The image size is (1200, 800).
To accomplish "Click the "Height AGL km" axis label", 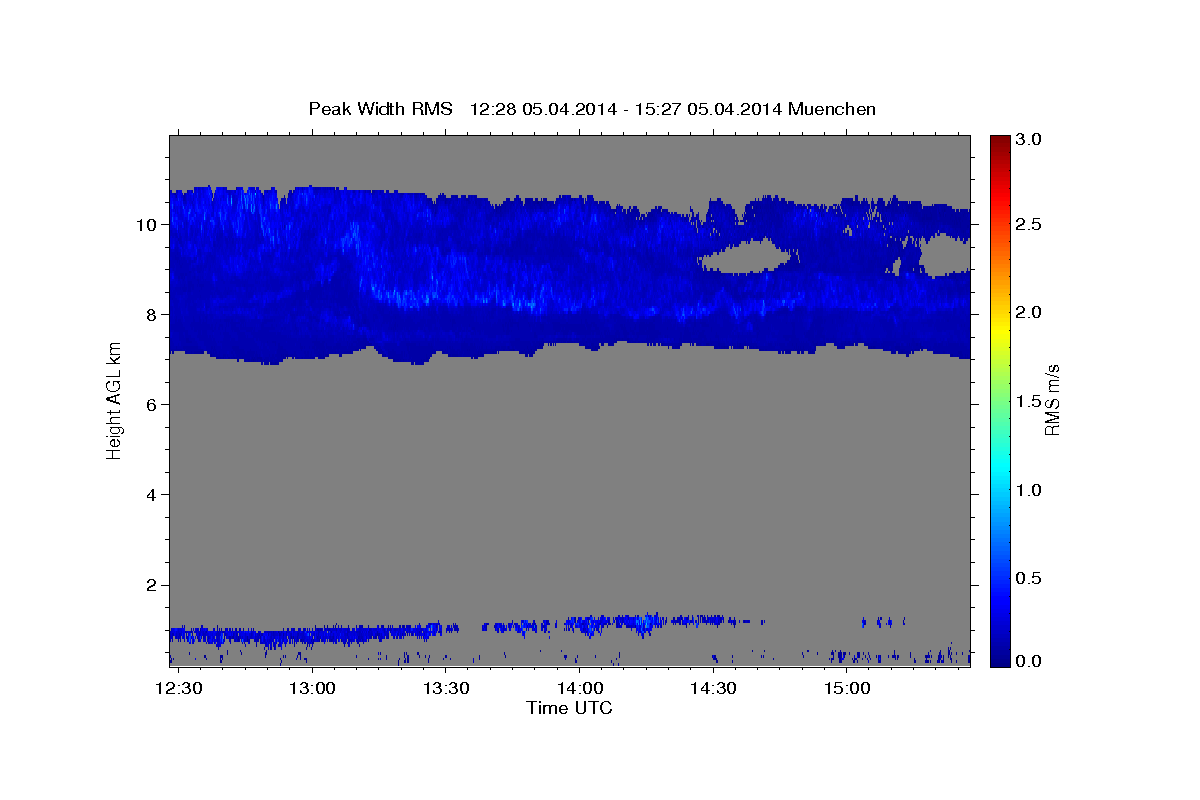I will point(115,400).
